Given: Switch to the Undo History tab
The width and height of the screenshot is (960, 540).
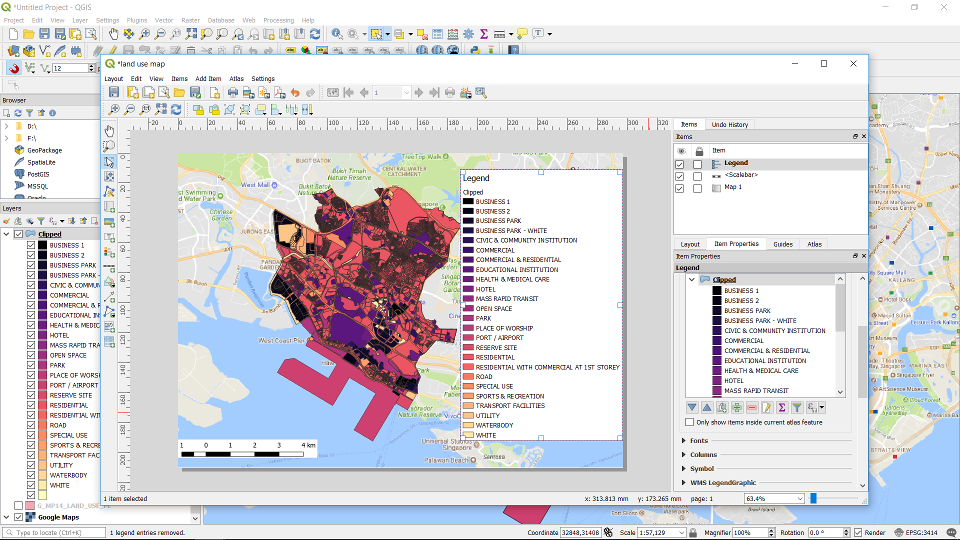Looking at the screenshot, I should coord(729,125).
